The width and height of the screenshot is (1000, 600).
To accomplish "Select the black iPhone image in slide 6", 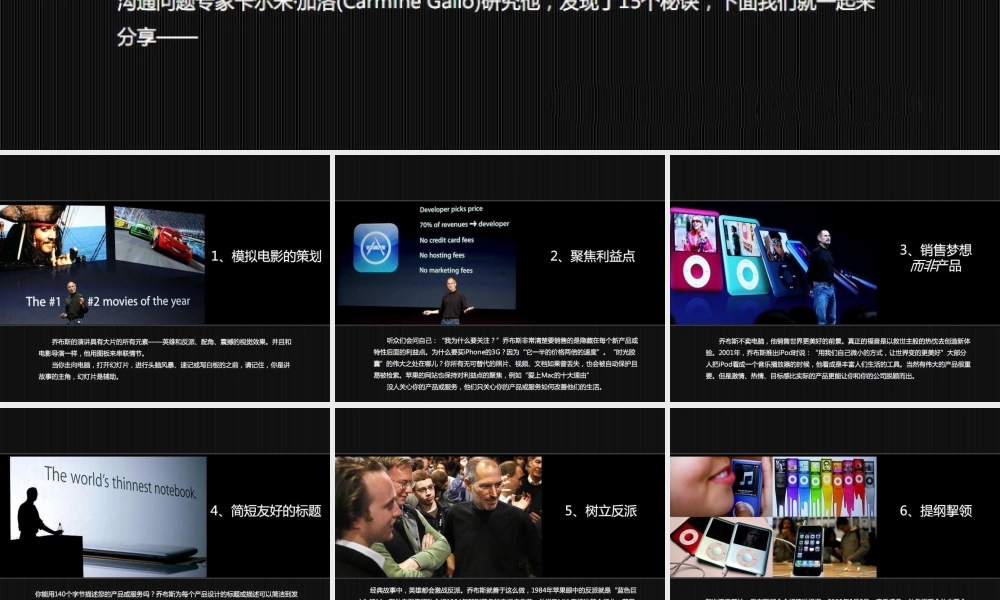I will point(811,548).
